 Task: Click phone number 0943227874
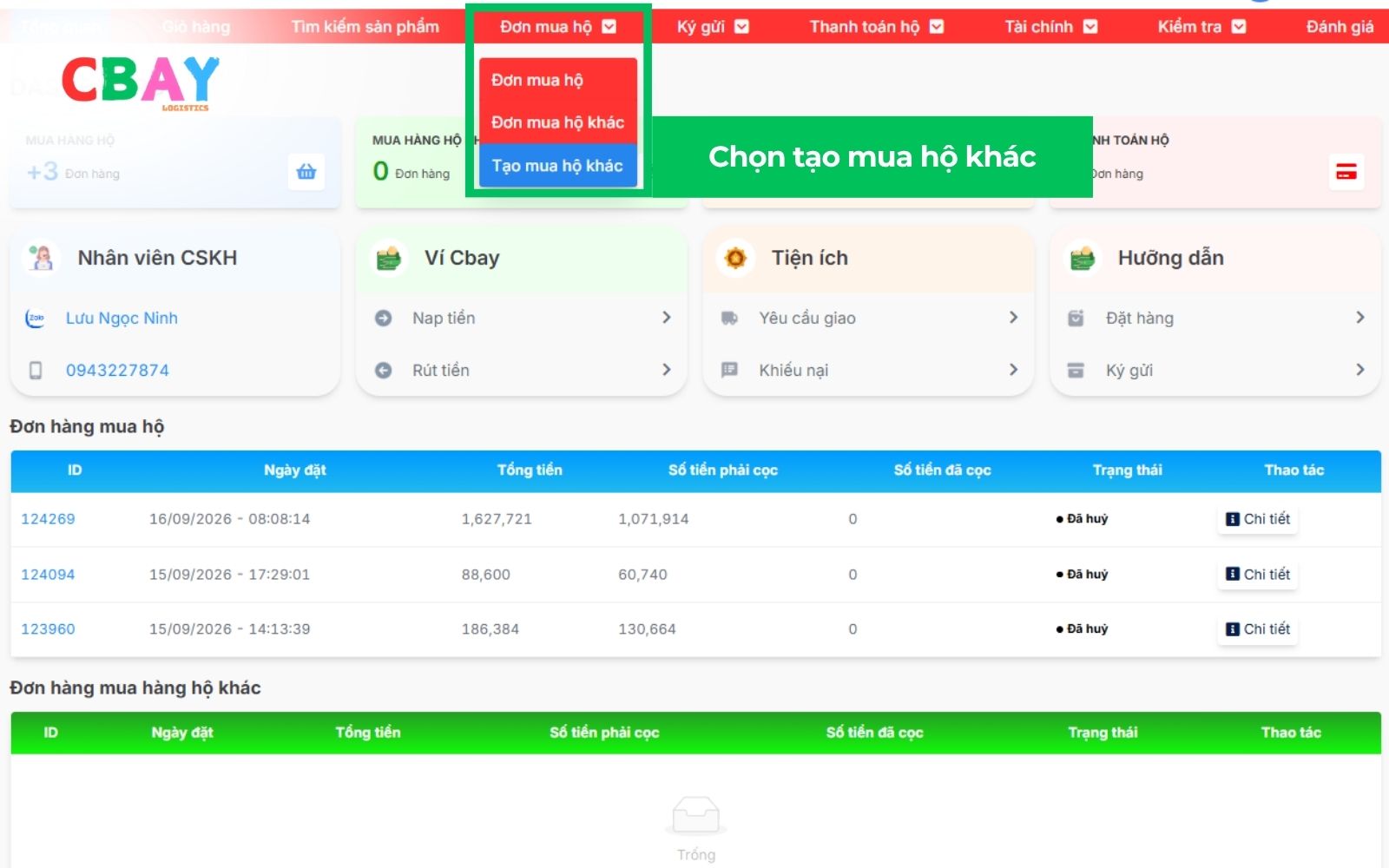117,371
